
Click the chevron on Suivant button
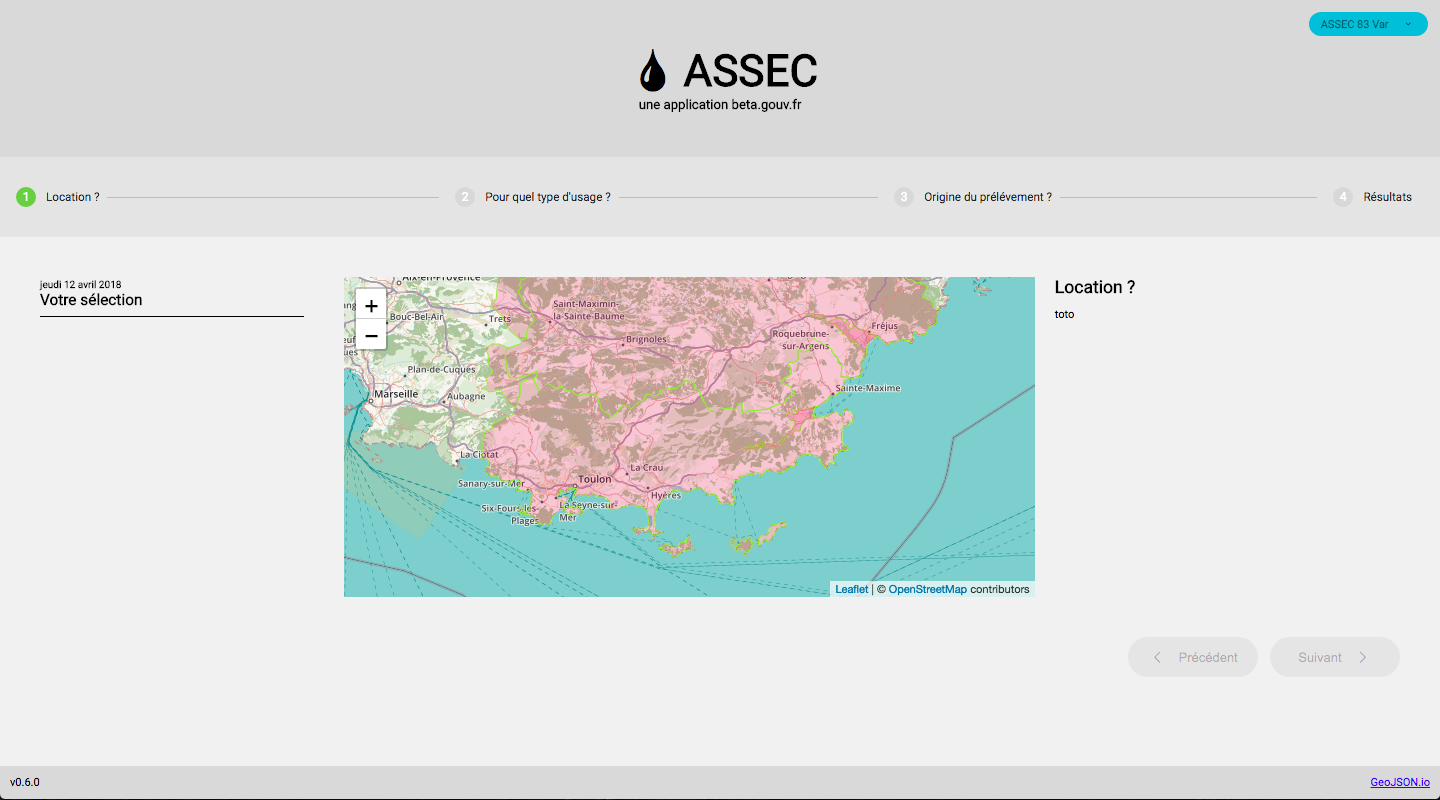(x=1363, y=657)
